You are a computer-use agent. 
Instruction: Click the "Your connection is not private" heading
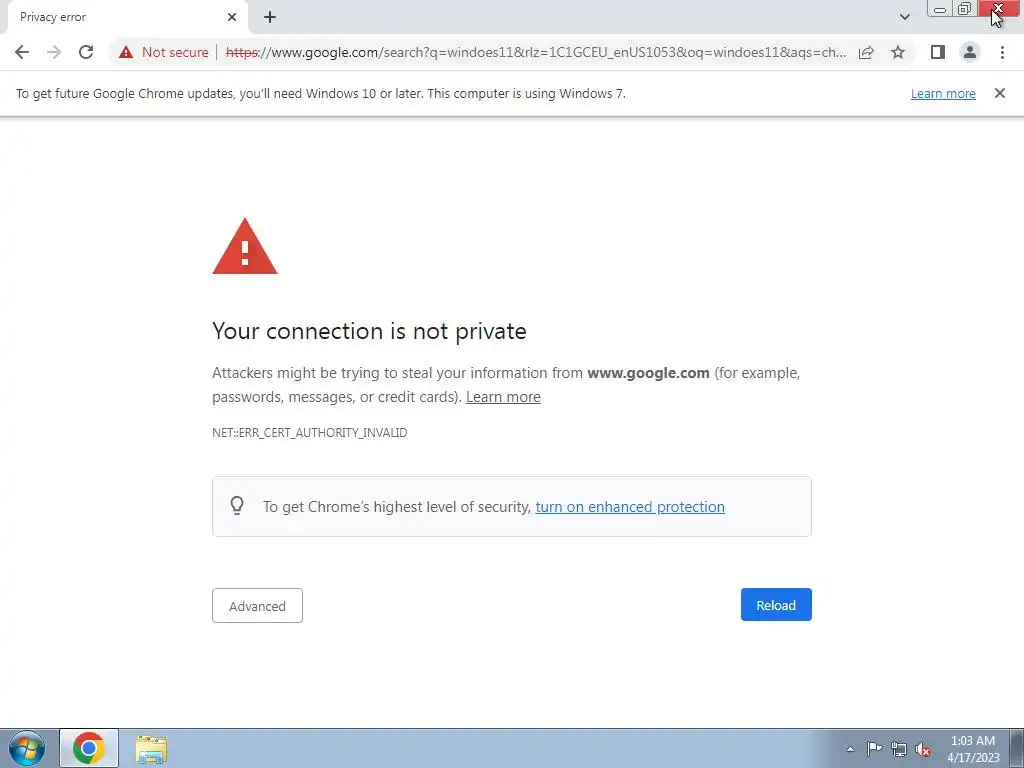click(369, 331)
